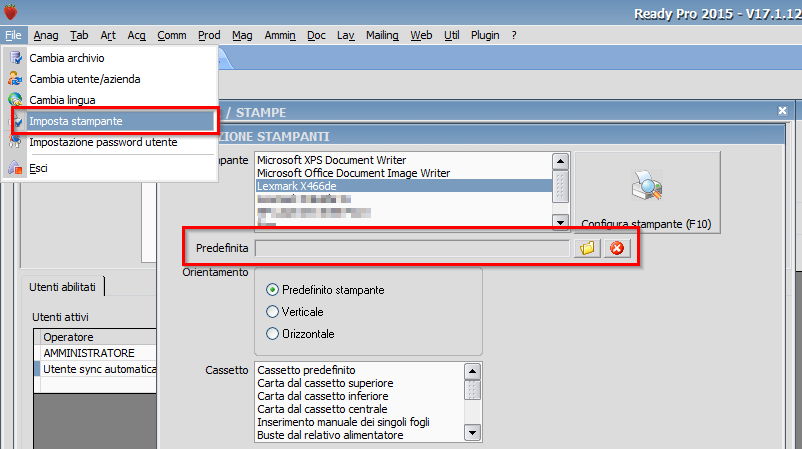Image resolution: width=802 pixels, height=449 pixels.
Task: Open the Ammin menu
Action: click(x=280, y=35)
